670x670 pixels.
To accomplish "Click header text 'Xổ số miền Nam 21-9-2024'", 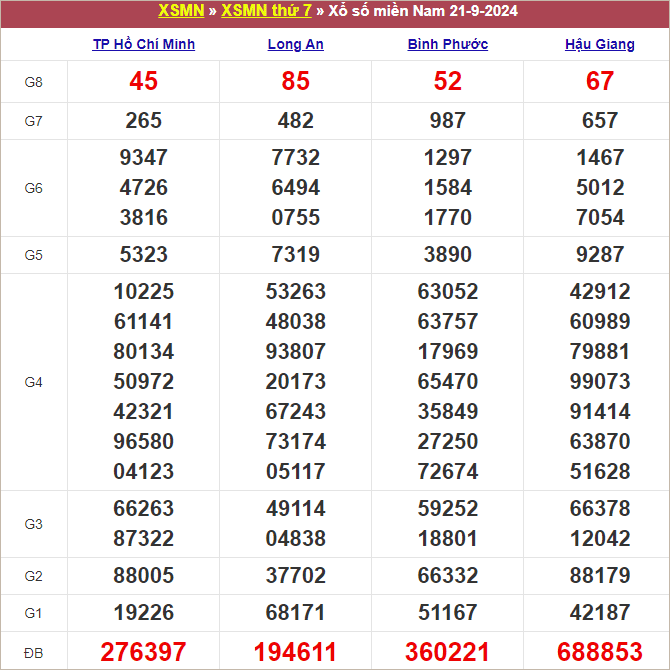I will (423, 11).
